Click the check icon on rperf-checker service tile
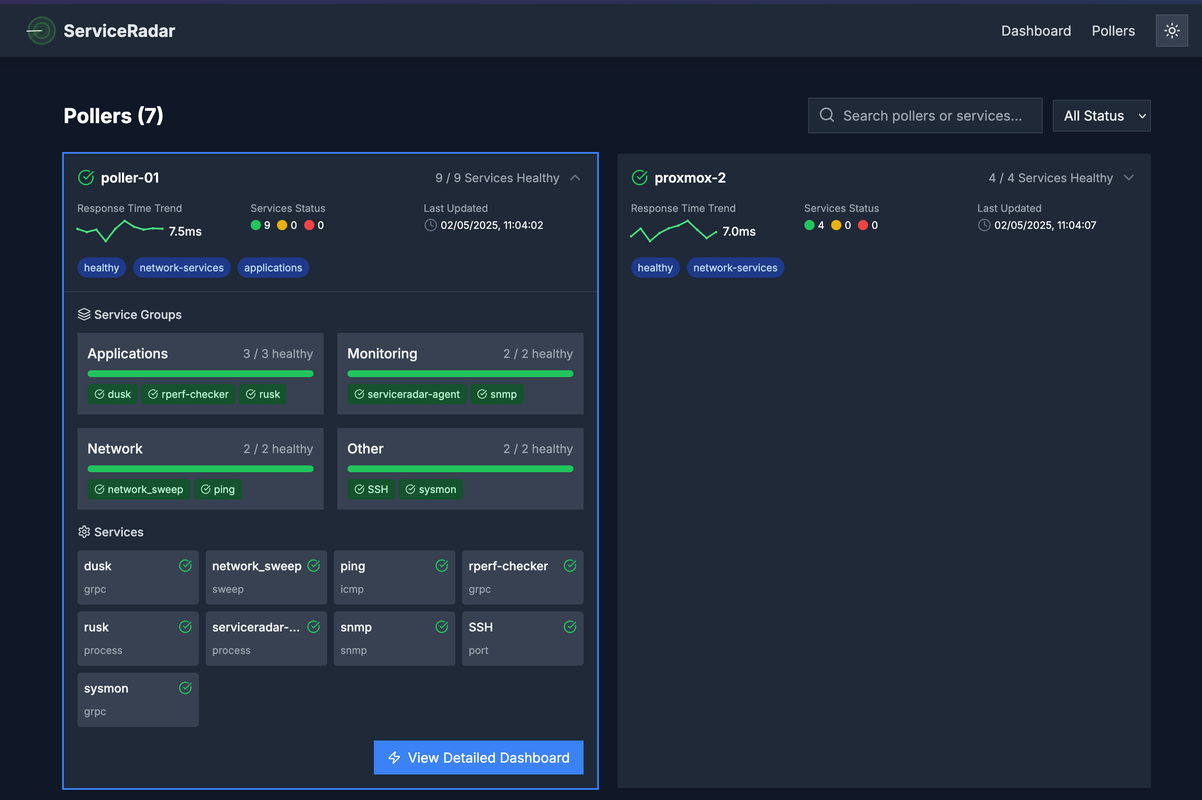 coord(569,566)
